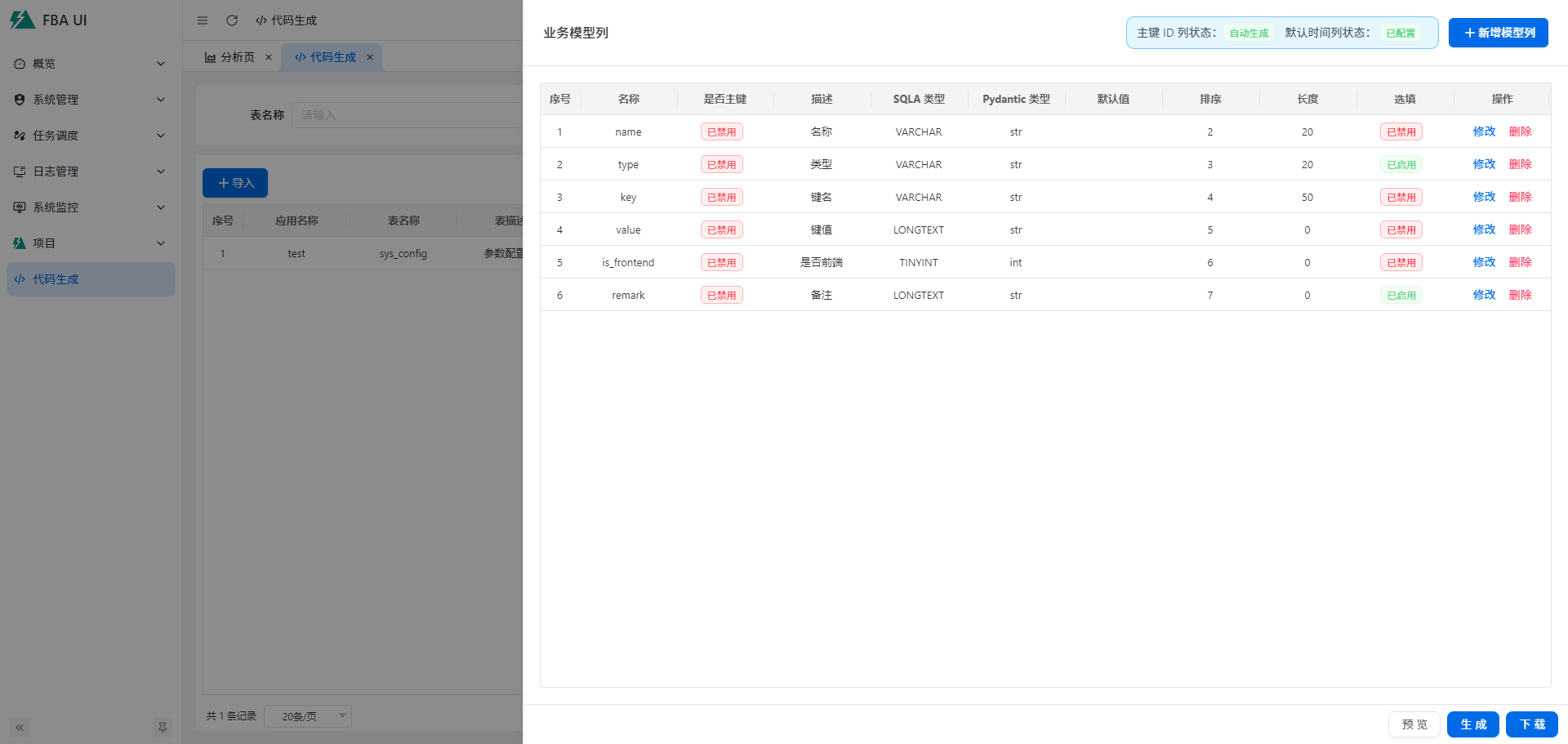1568x744 pixels.
Task: Click the 预览 button
Action: pyautogui.click(x=1414, y=724)
